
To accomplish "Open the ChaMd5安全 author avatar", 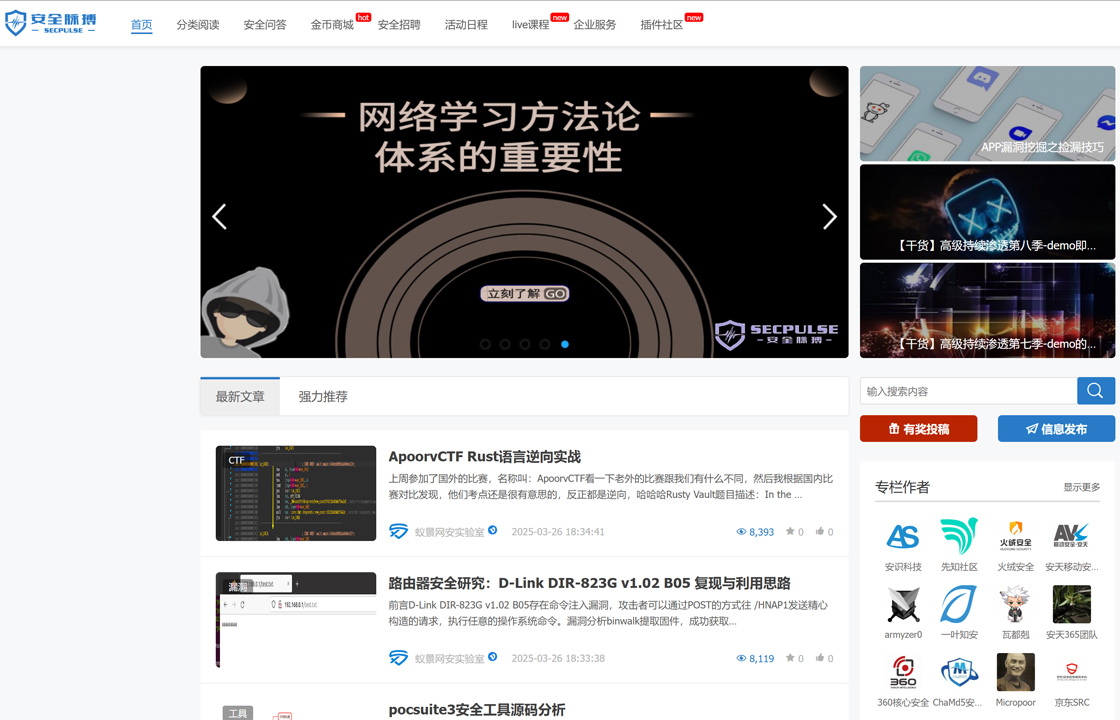I will coord(959,672).
